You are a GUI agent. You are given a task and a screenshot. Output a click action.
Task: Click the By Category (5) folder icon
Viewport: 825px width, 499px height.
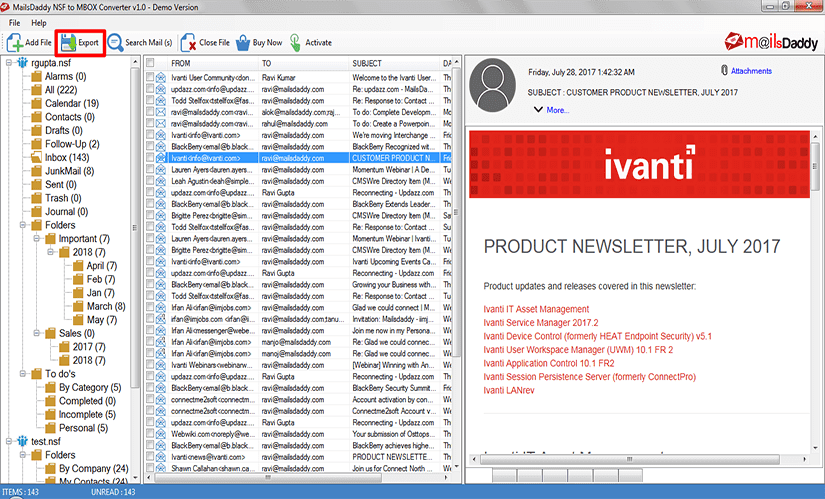(50, 387)
